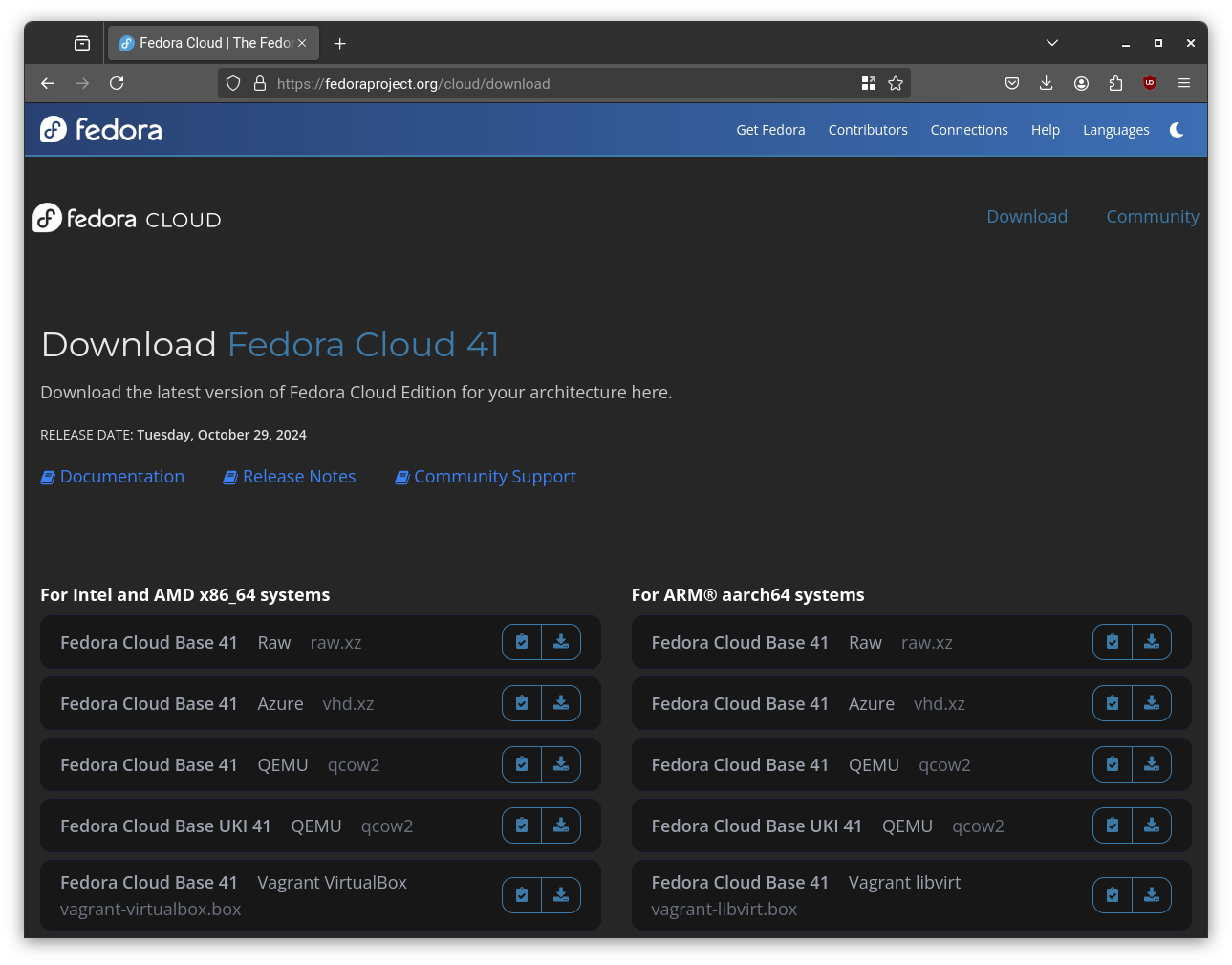Click the download icon for aarch64 Azure vhd.xz image
Viewport: 1232px width, 965px height.
[1152, 703]
